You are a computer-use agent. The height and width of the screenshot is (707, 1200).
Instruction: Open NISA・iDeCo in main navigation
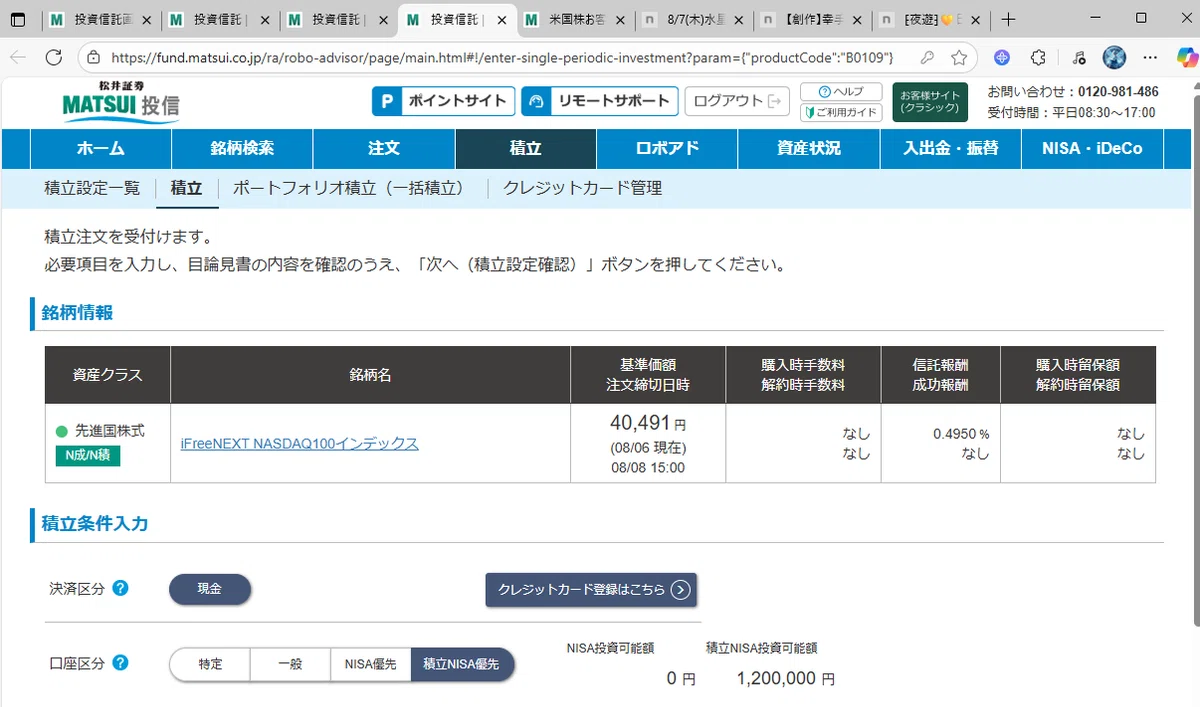click(x=1092, y=148)
